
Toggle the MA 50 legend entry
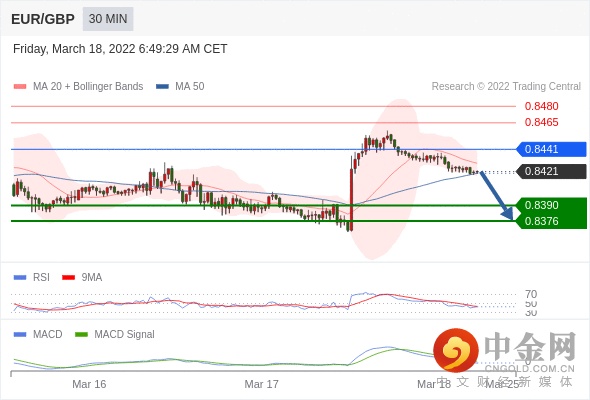click(x=180, y=87)
